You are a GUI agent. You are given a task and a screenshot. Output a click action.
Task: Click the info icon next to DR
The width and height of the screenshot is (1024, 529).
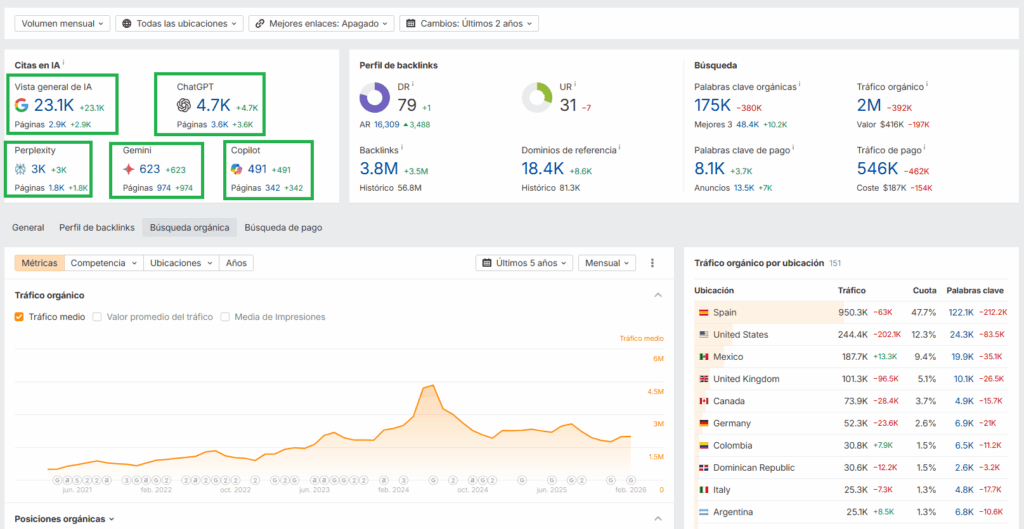point(413,84)
